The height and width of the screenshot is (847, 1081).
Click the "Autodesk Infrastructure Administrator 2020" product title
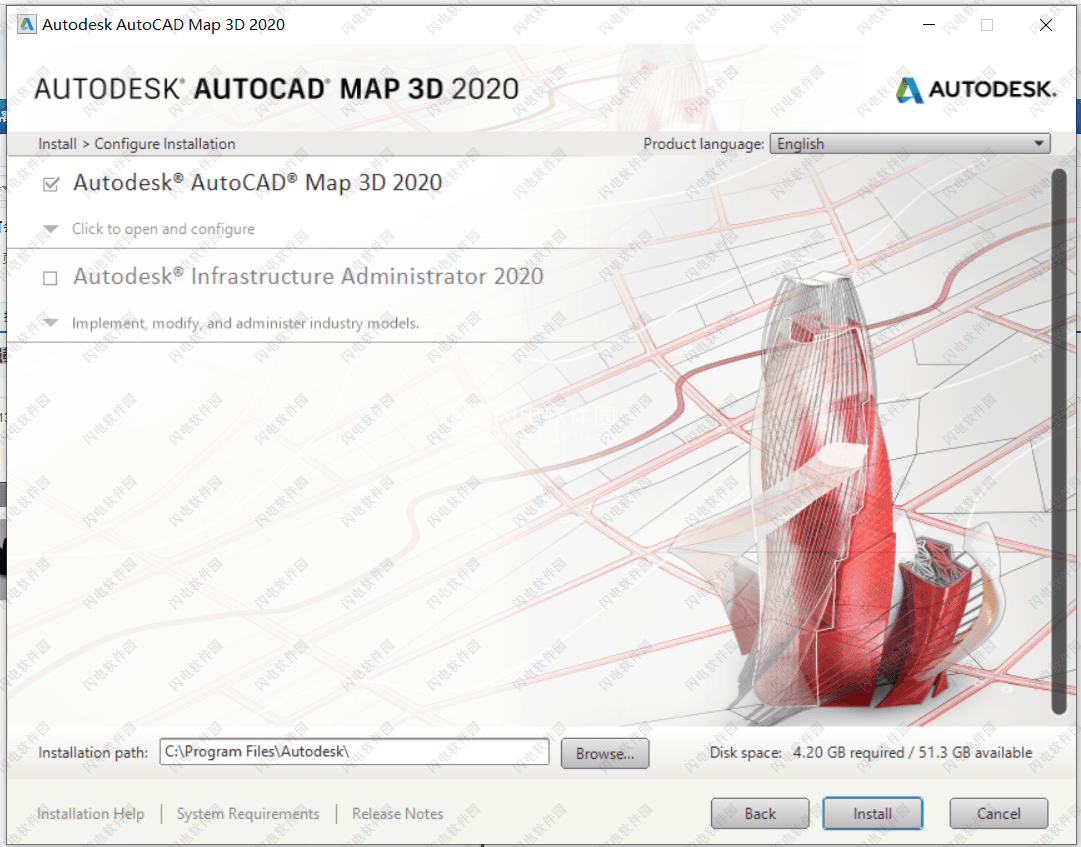point(308,276)
